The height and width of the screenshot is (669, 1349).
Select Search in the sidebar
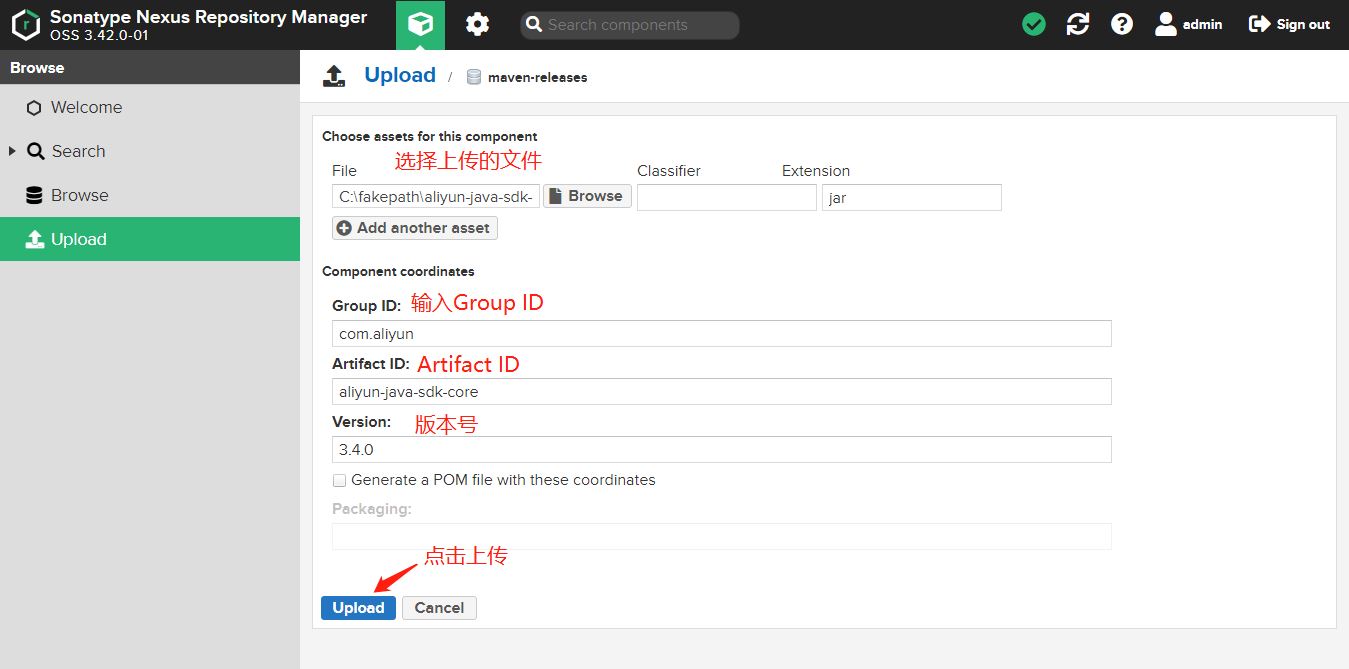150,151
